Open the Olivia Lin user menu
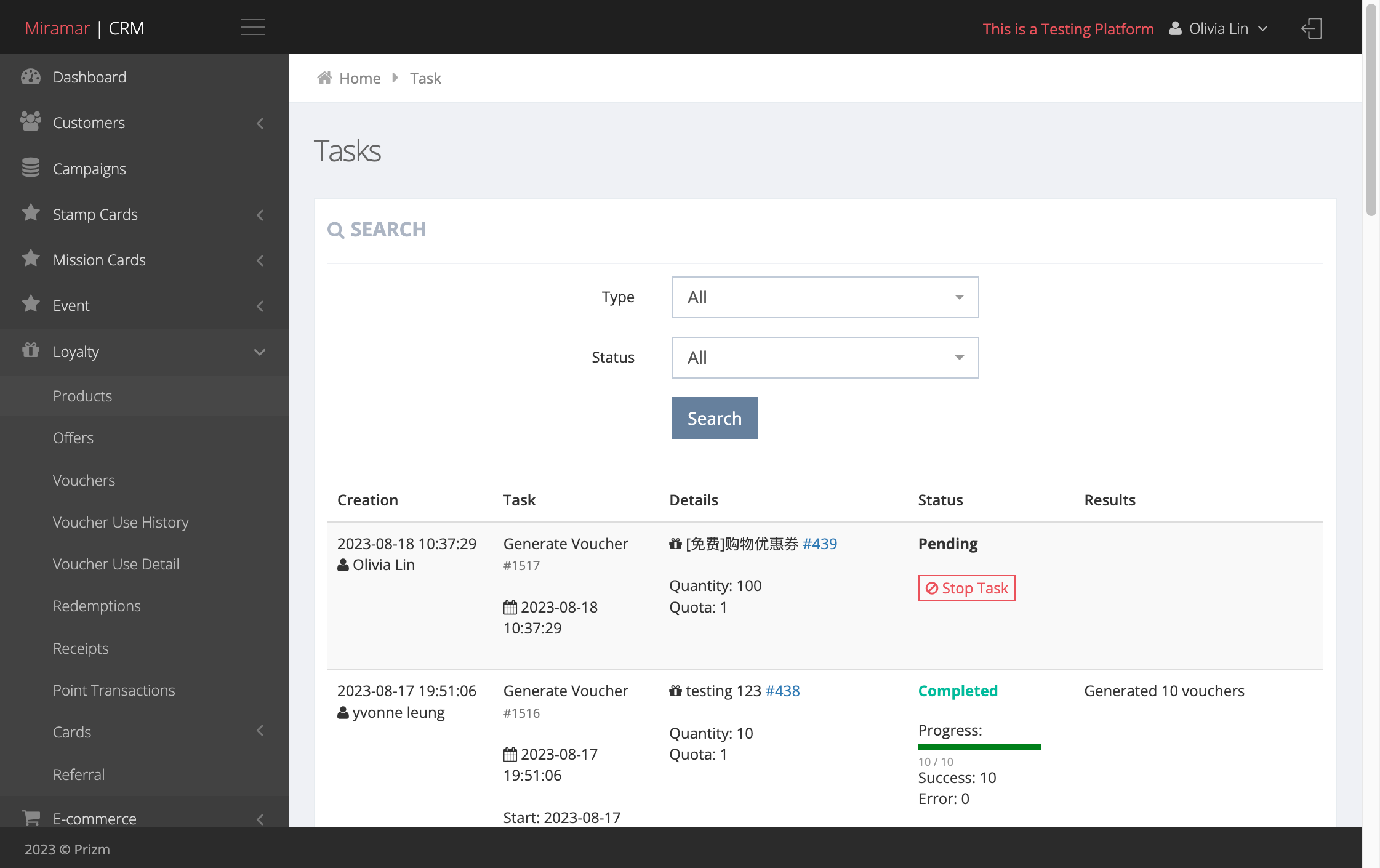The width and height of the screenshot is (1380, 868). point(1218,29)
